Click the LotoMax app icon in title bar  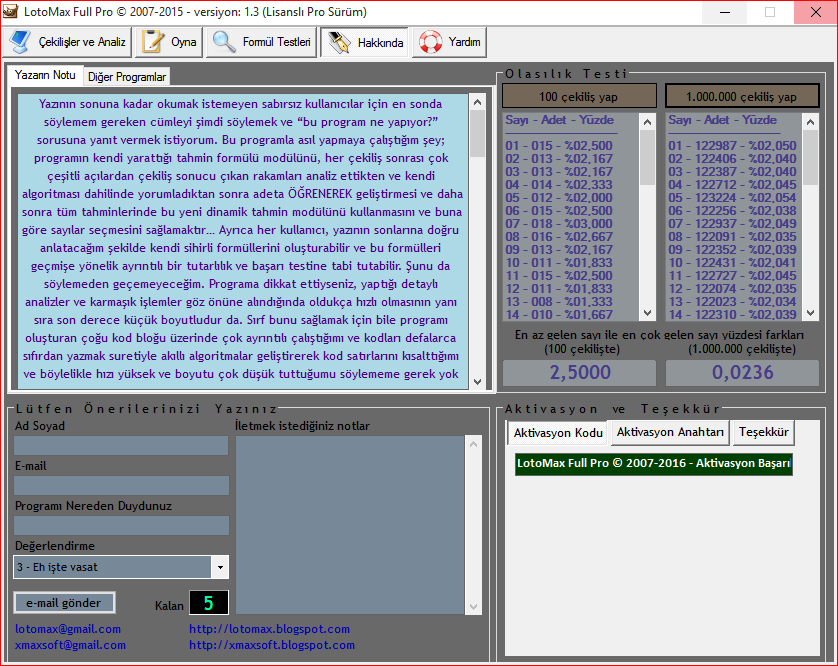(10, 11)
